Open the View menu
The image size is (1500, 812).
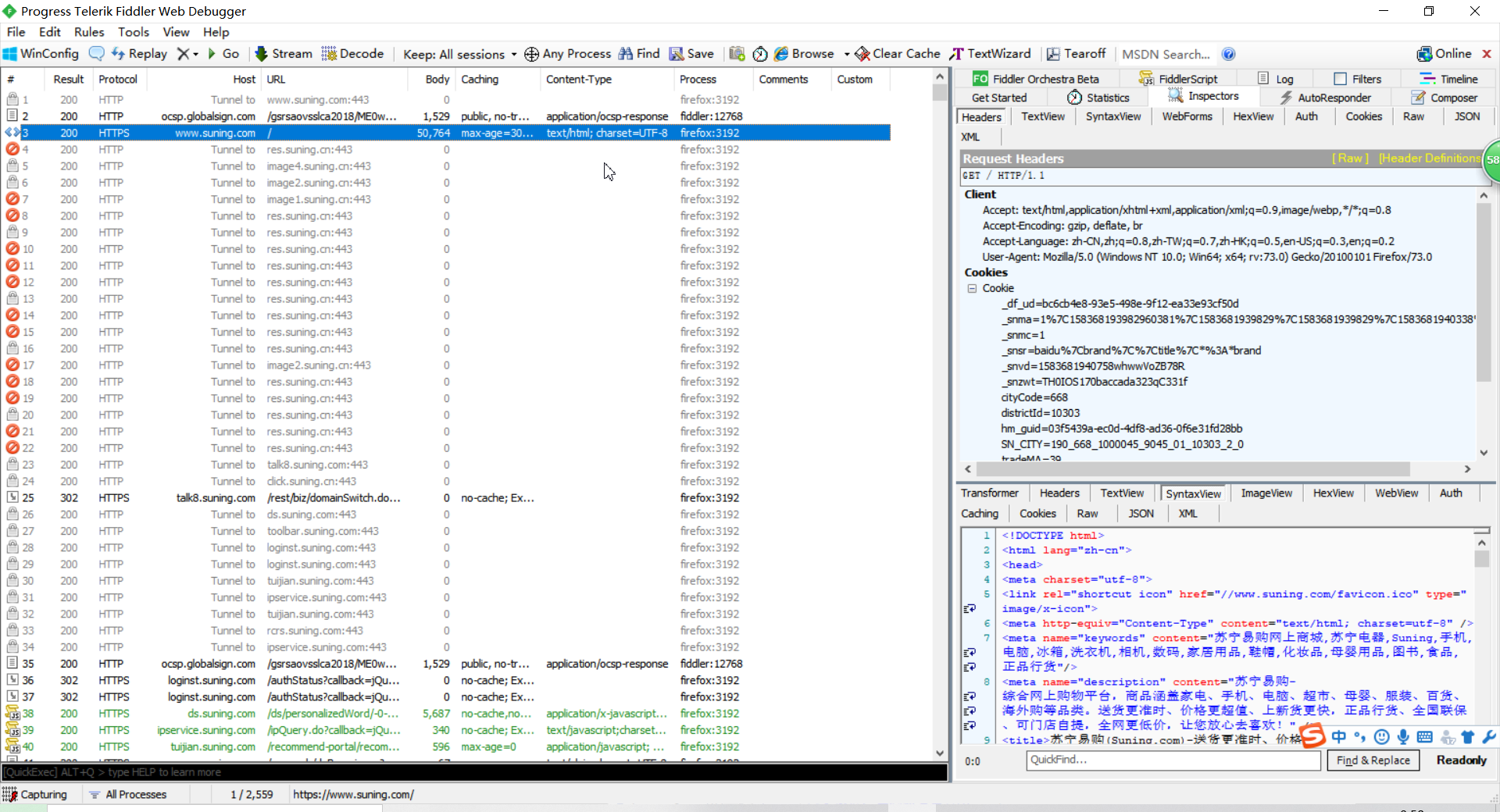pos(176,32)
